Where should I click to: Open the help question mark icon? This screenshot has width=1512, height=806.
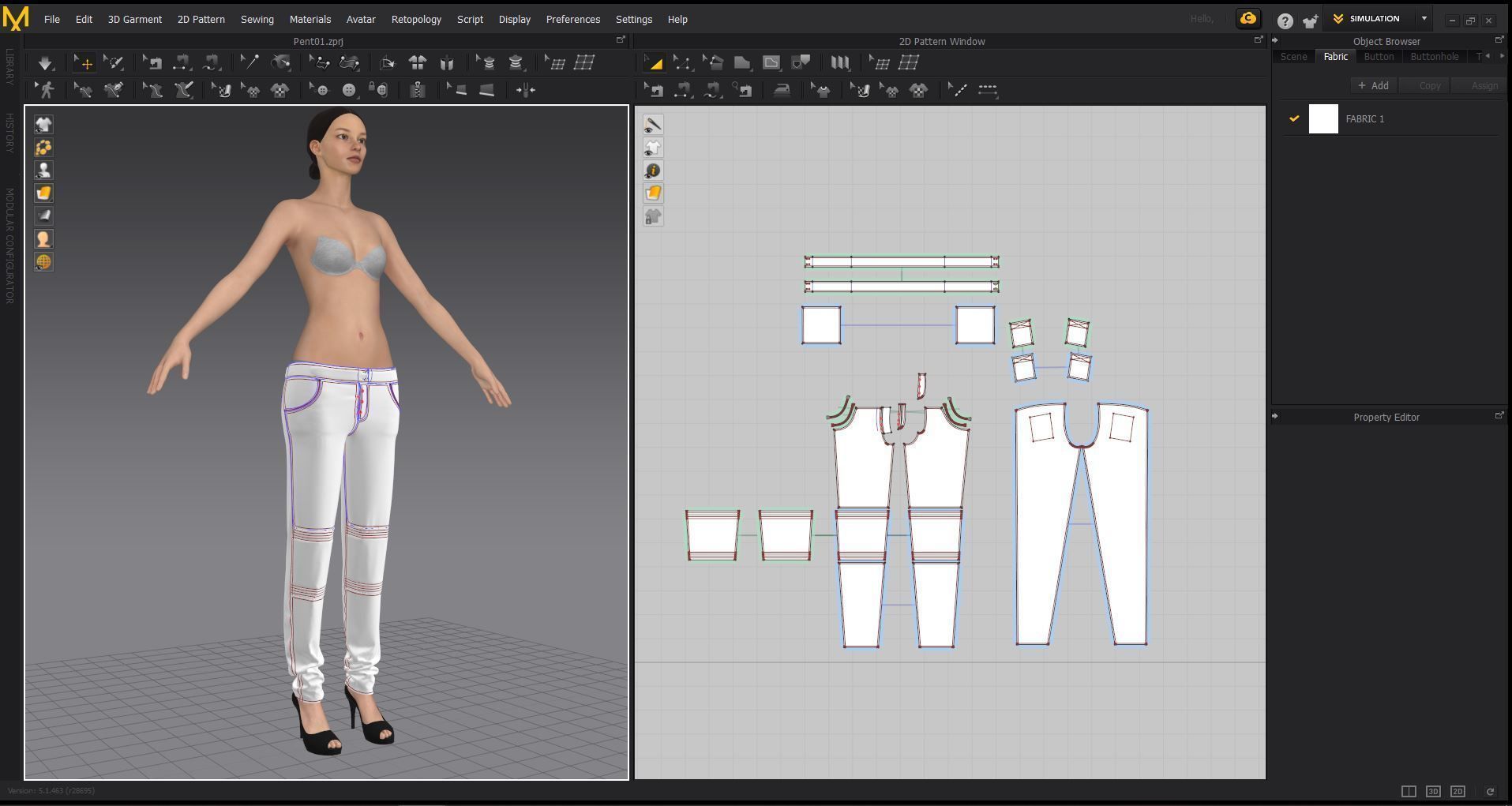coord(1285,21)
